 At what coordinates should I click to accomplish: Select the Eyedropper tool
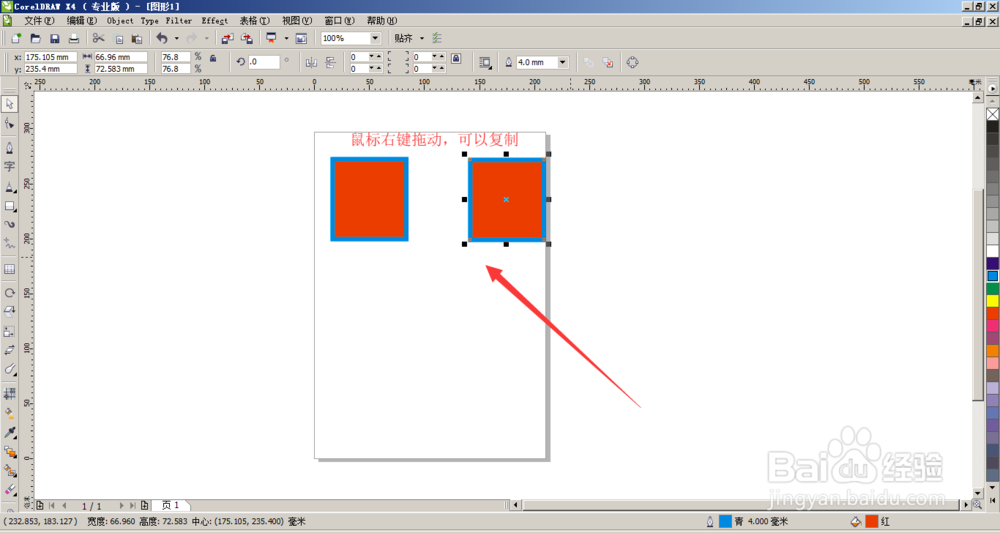tap(10, 432)
